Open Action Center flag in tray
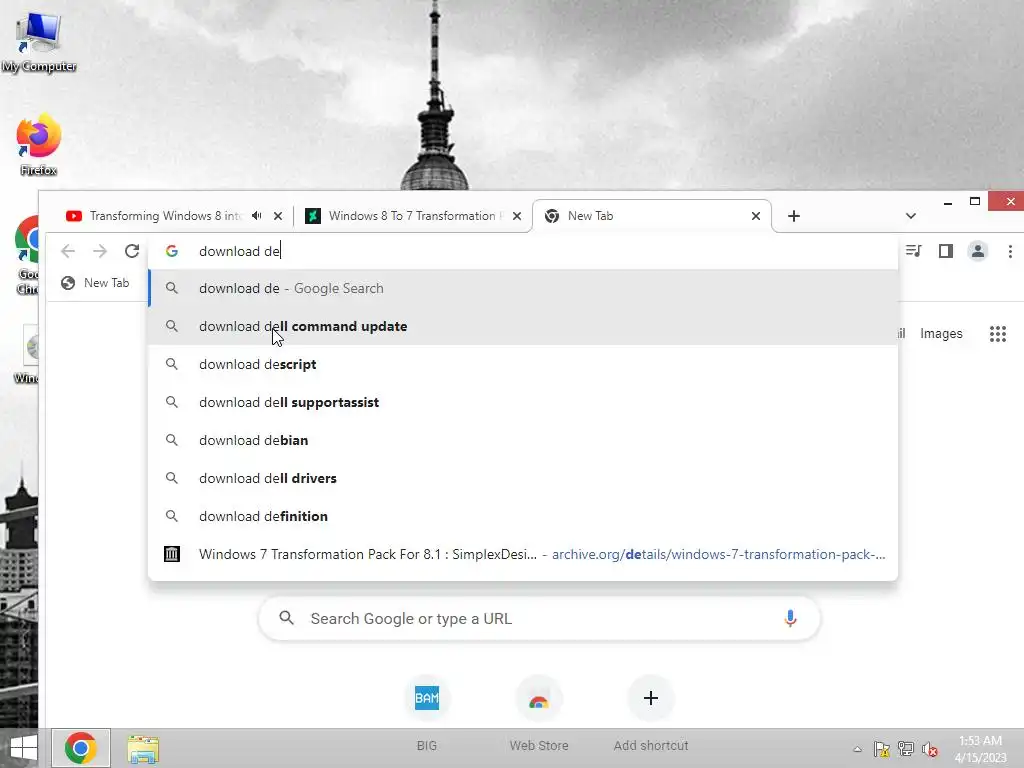Screen dimensions: 1024x768 point(882,749)
